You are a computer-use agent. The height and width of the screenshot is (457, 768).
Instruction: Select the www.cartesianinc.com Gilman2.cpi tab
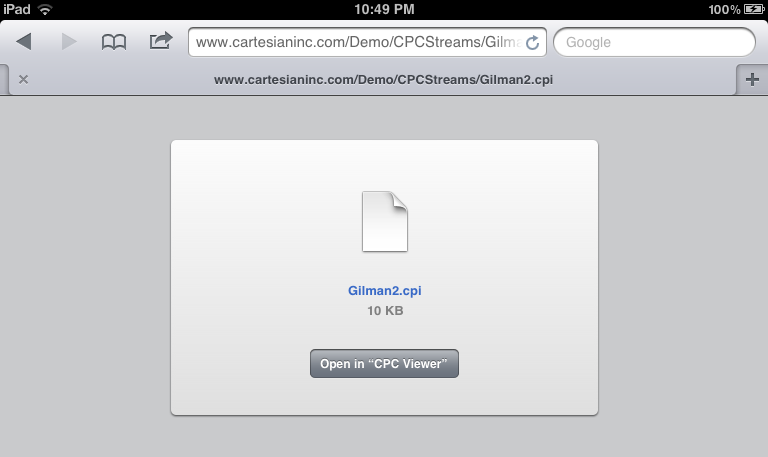383,80
